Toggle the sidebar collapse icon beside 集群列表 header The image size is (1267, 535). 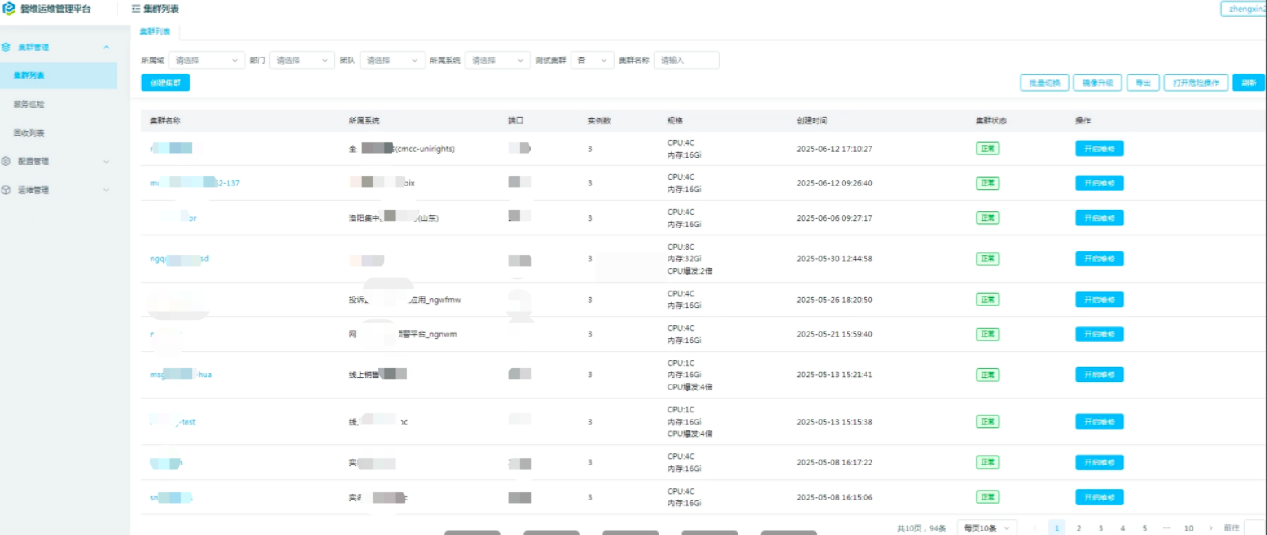(x=136, y=8)
